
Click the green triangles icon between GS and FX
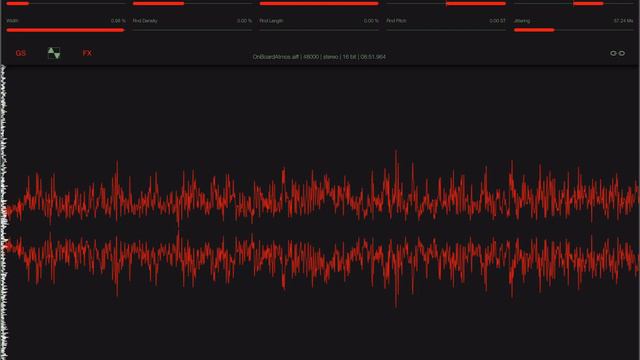coord(54,53)
